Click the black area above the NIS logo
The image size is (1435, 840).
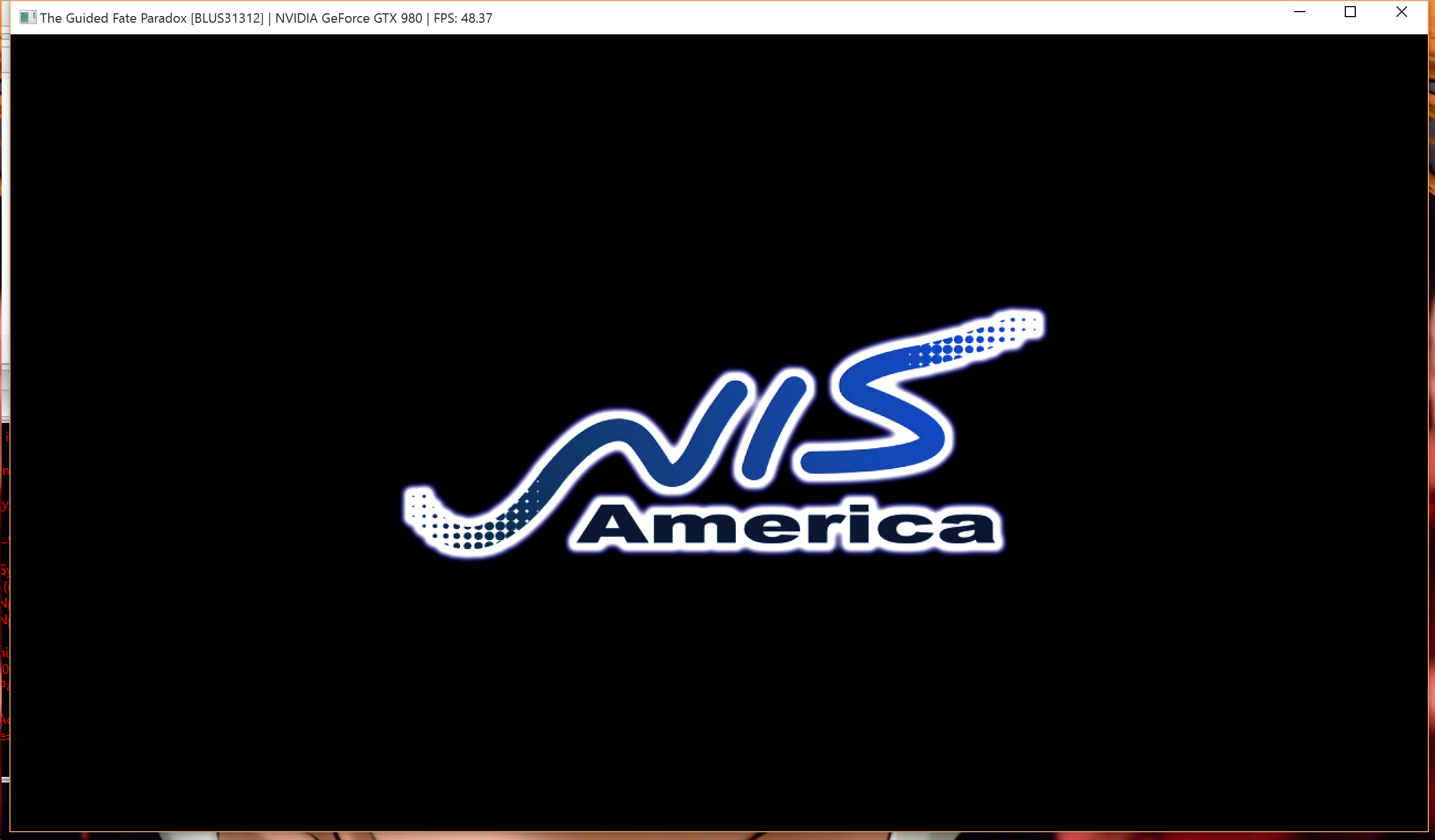tap(717, 171)
